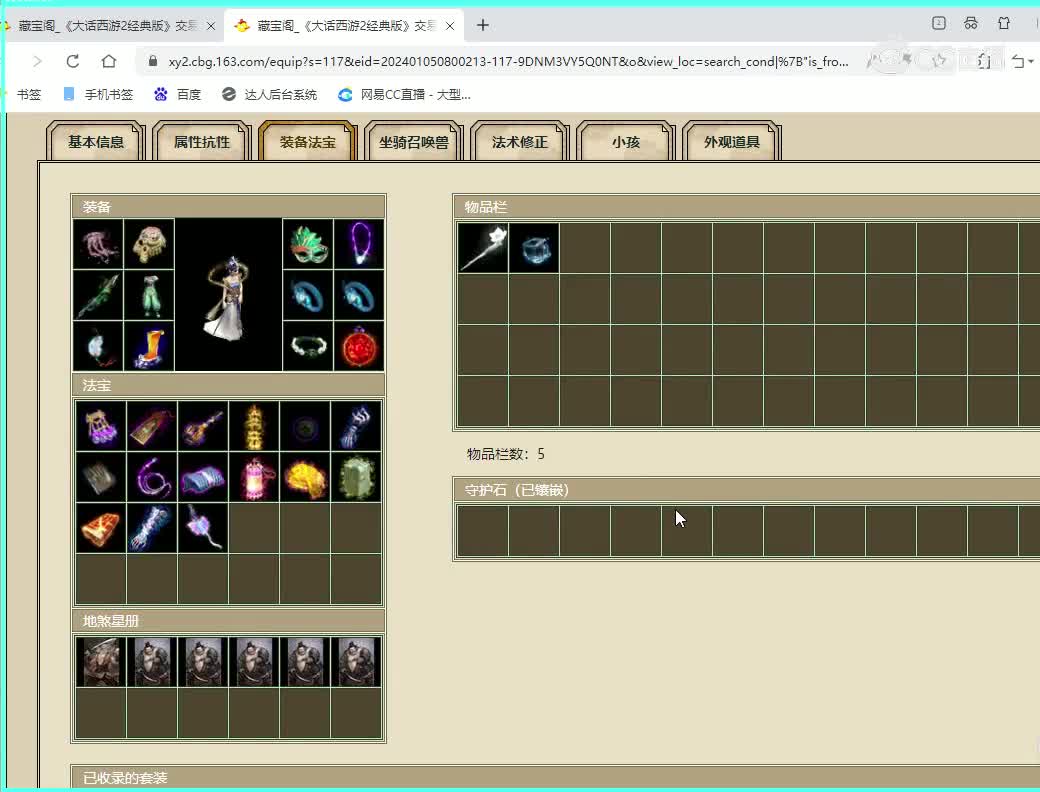This screenshot has height=792, width=1040.
Task: Click the purple whip 法宝 icon
Action: (152, 477)
